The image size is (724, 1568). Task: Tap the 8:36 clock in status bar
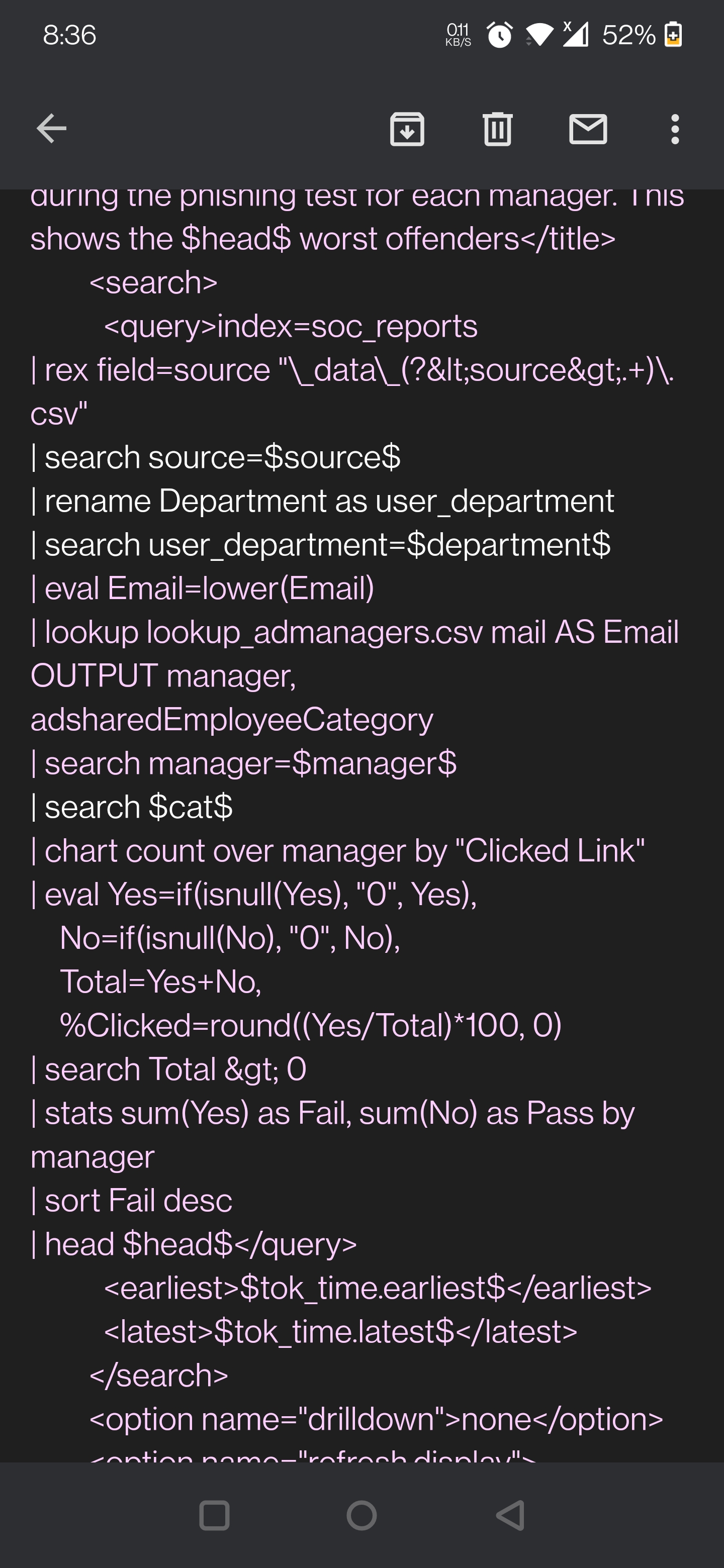(69, 35)
